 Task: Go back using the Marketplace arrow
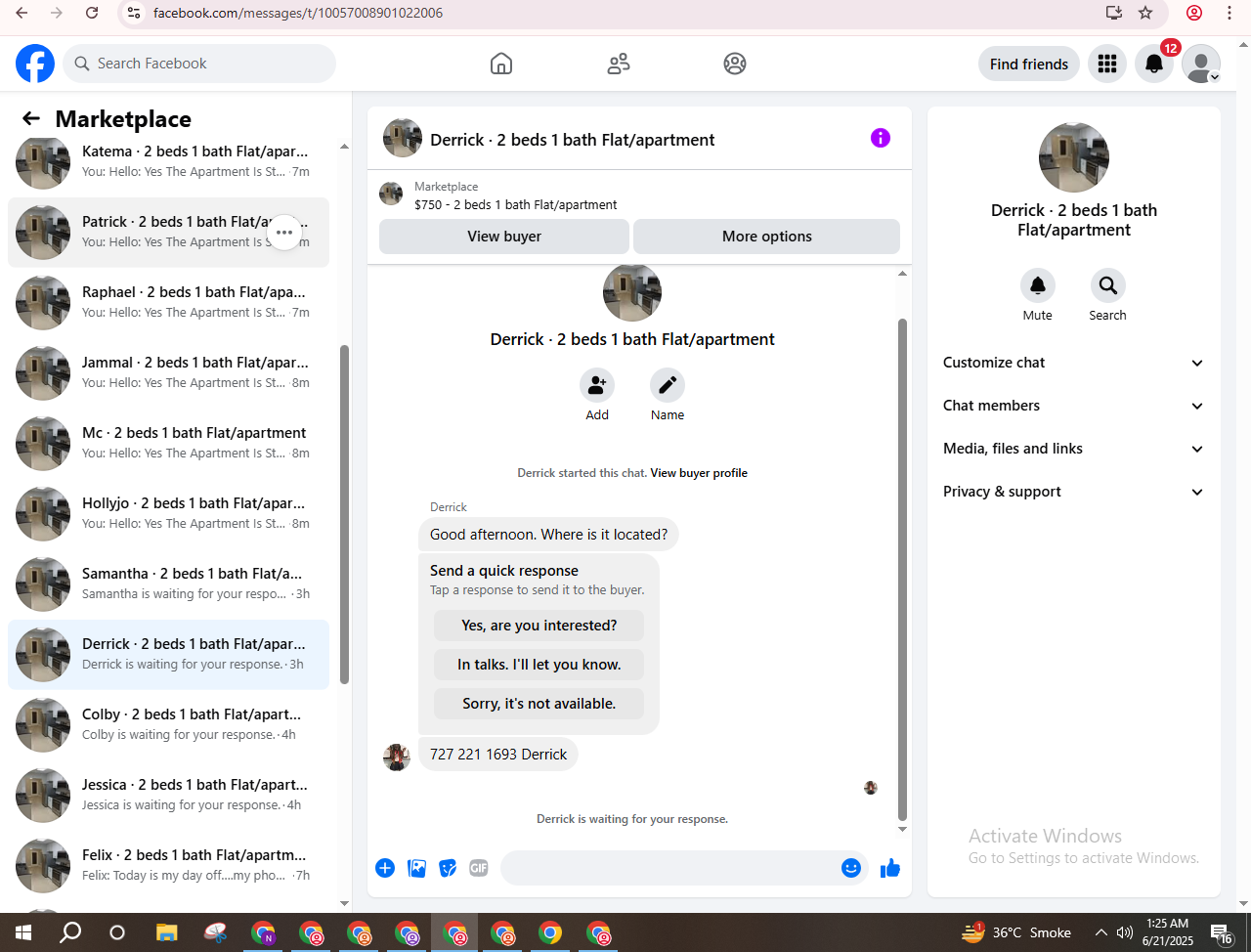coord(31,118)
